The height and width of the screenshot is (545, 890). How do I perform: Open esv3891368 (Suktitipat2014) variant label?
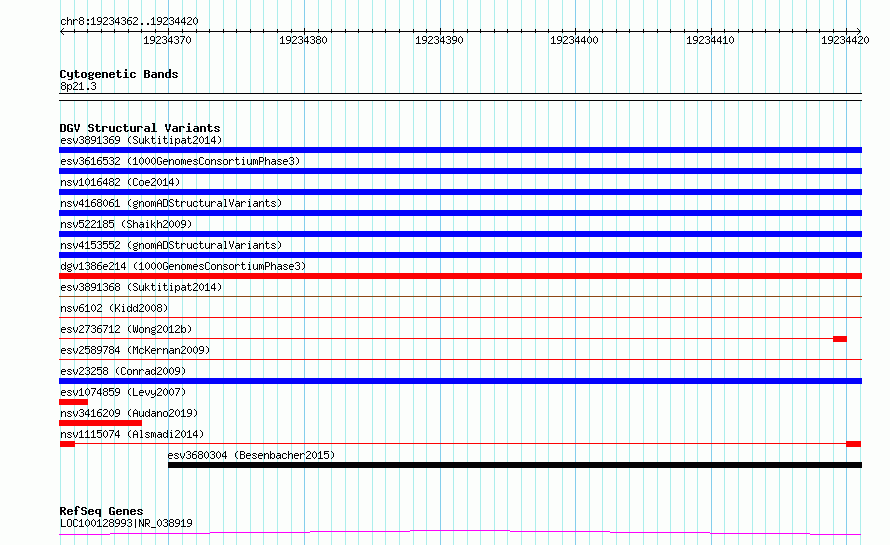click(x=141, y=287)
